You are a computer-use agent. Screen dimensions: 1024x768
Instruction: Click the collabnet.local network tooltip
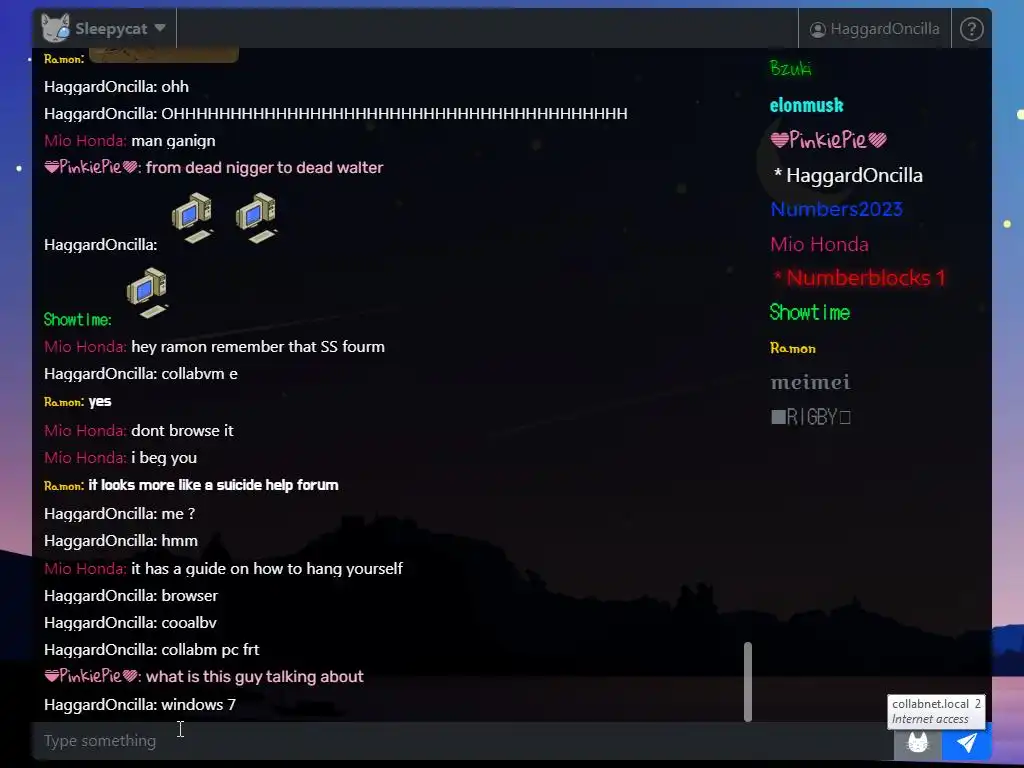936,711
